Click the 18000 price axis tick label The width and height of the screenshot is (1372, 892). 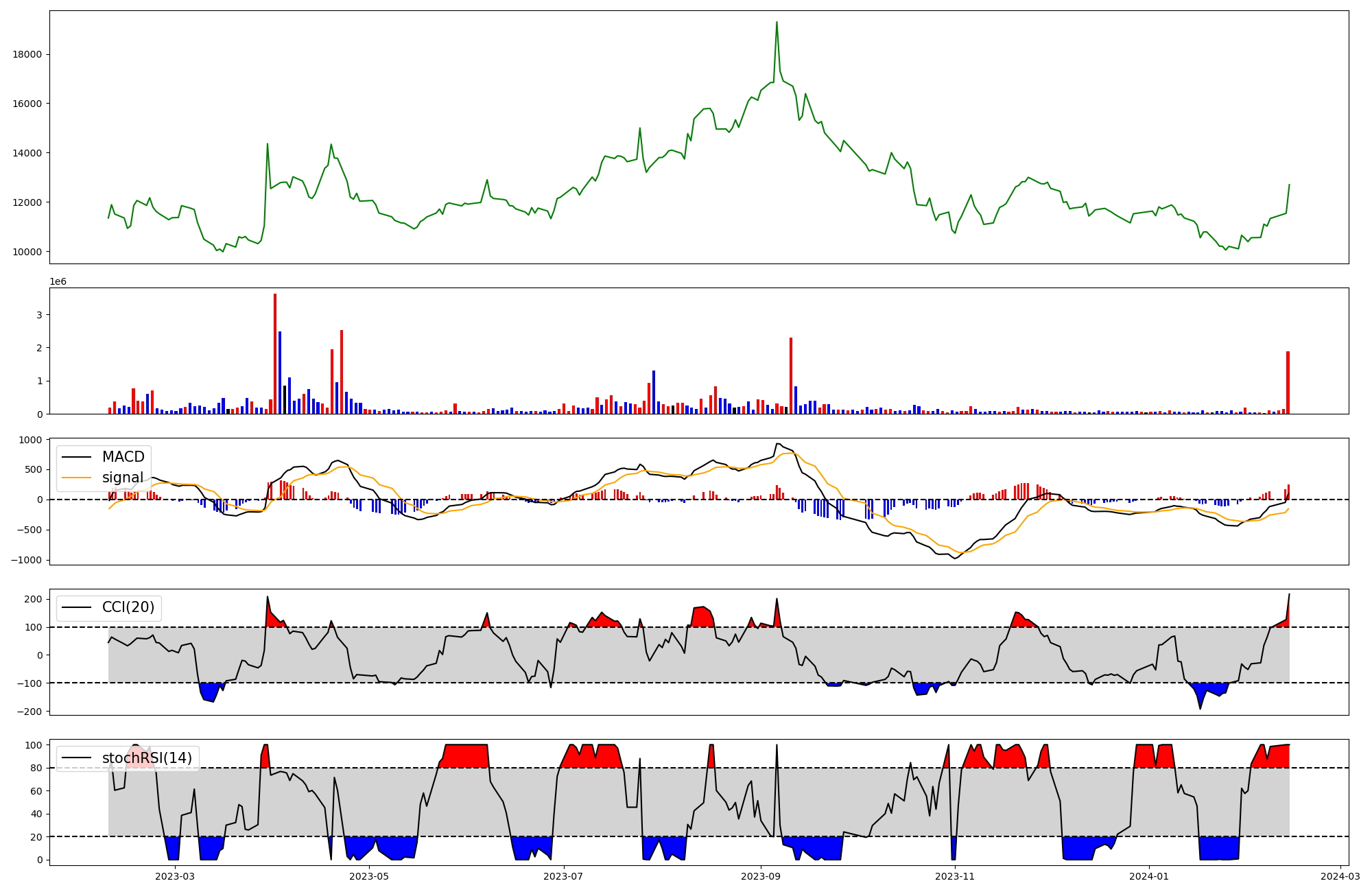tap(27, 54)
